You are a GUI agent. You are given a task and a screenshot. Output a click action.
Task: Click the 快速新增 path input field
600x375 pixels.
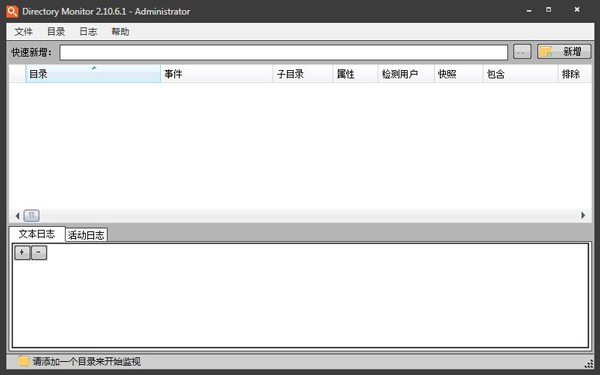[284, 52]
